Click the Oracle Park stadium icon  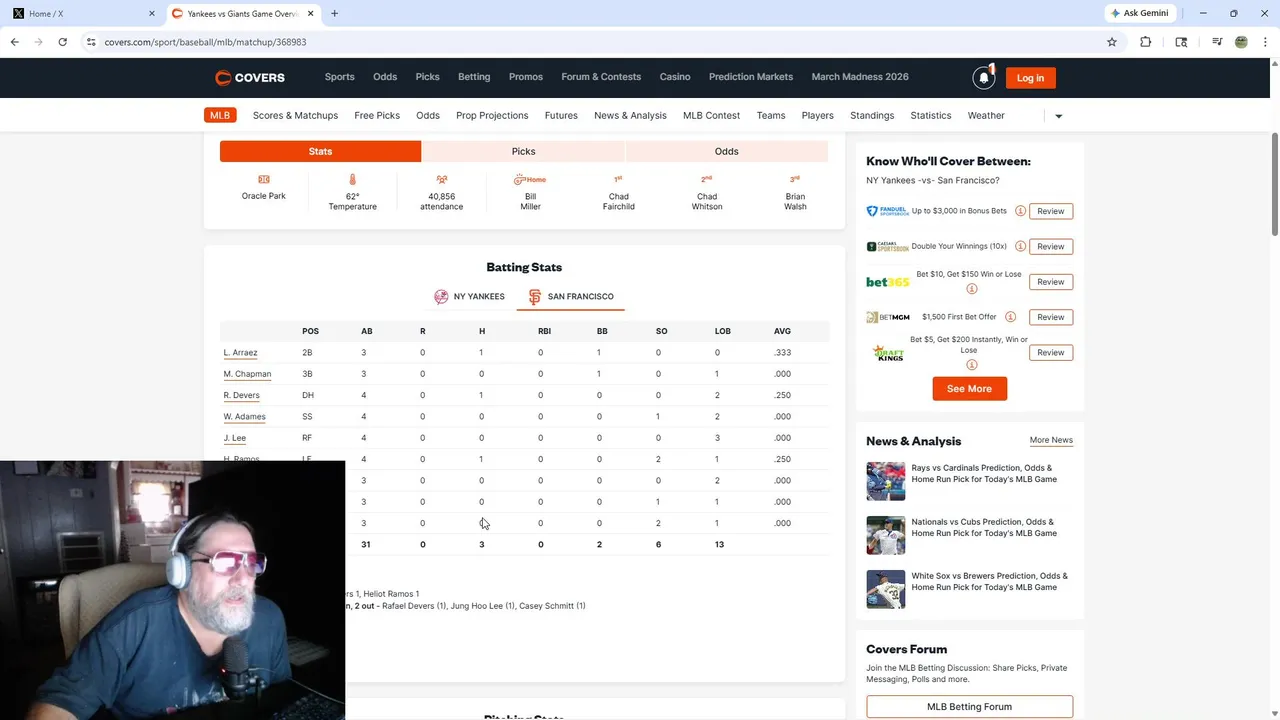click(264, 179)
